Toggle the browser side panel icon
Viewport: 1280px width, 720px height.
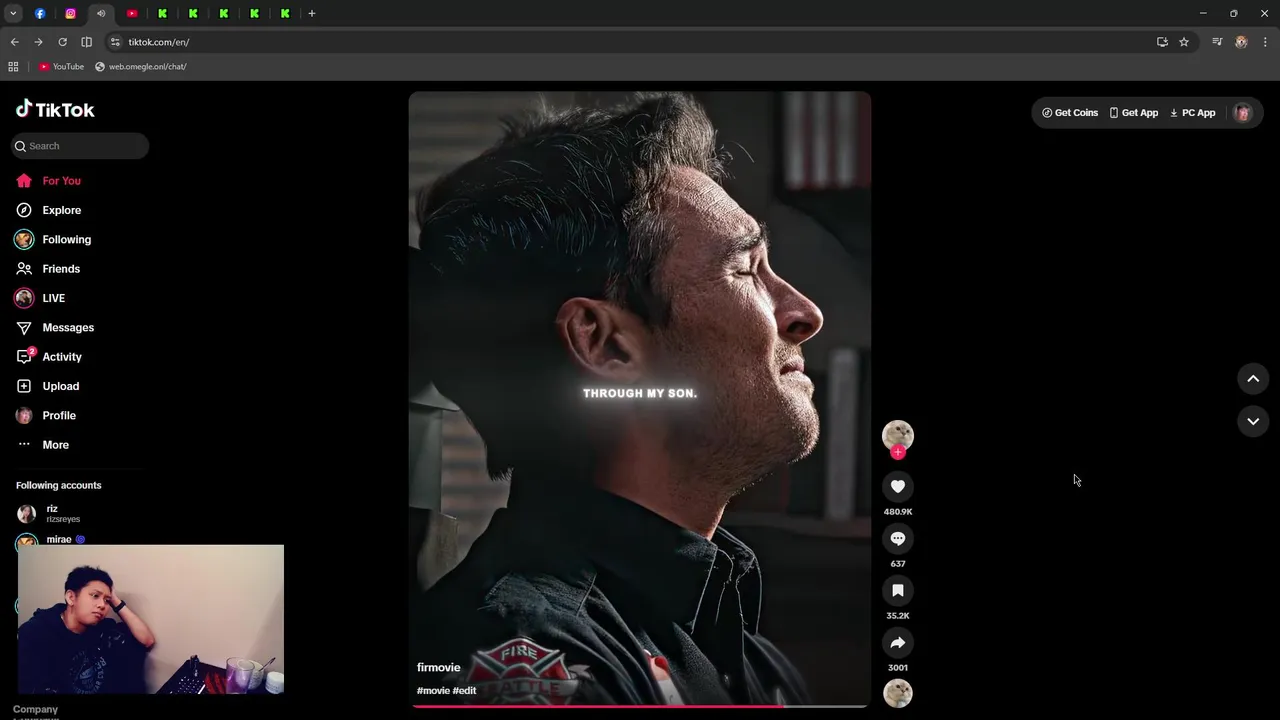pos(86,42)
